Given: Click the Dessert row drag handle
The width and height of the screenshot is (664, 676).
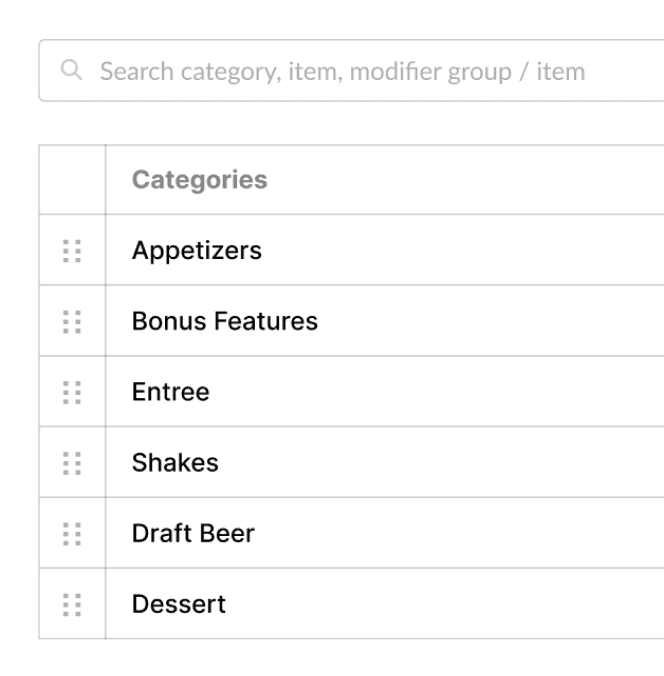Looking at the screenshot, I should 71,604.
